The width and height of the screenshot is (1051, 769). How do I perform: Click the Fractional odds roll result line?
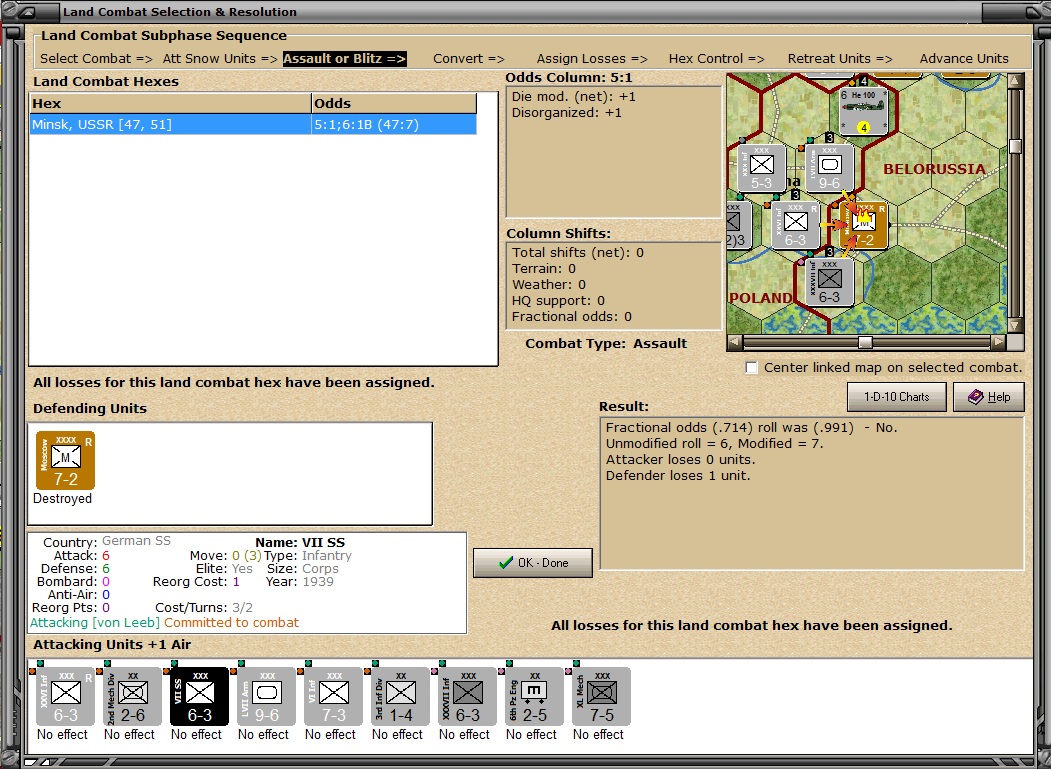[751, 428]
